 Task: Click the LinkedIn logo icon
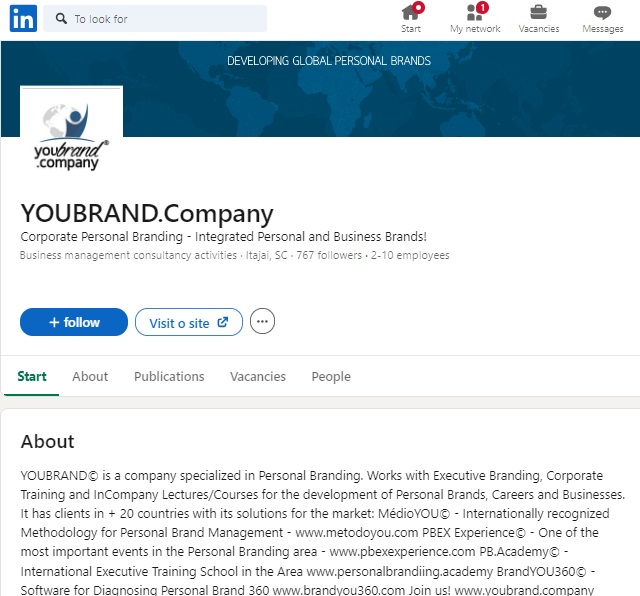point(23,18)
